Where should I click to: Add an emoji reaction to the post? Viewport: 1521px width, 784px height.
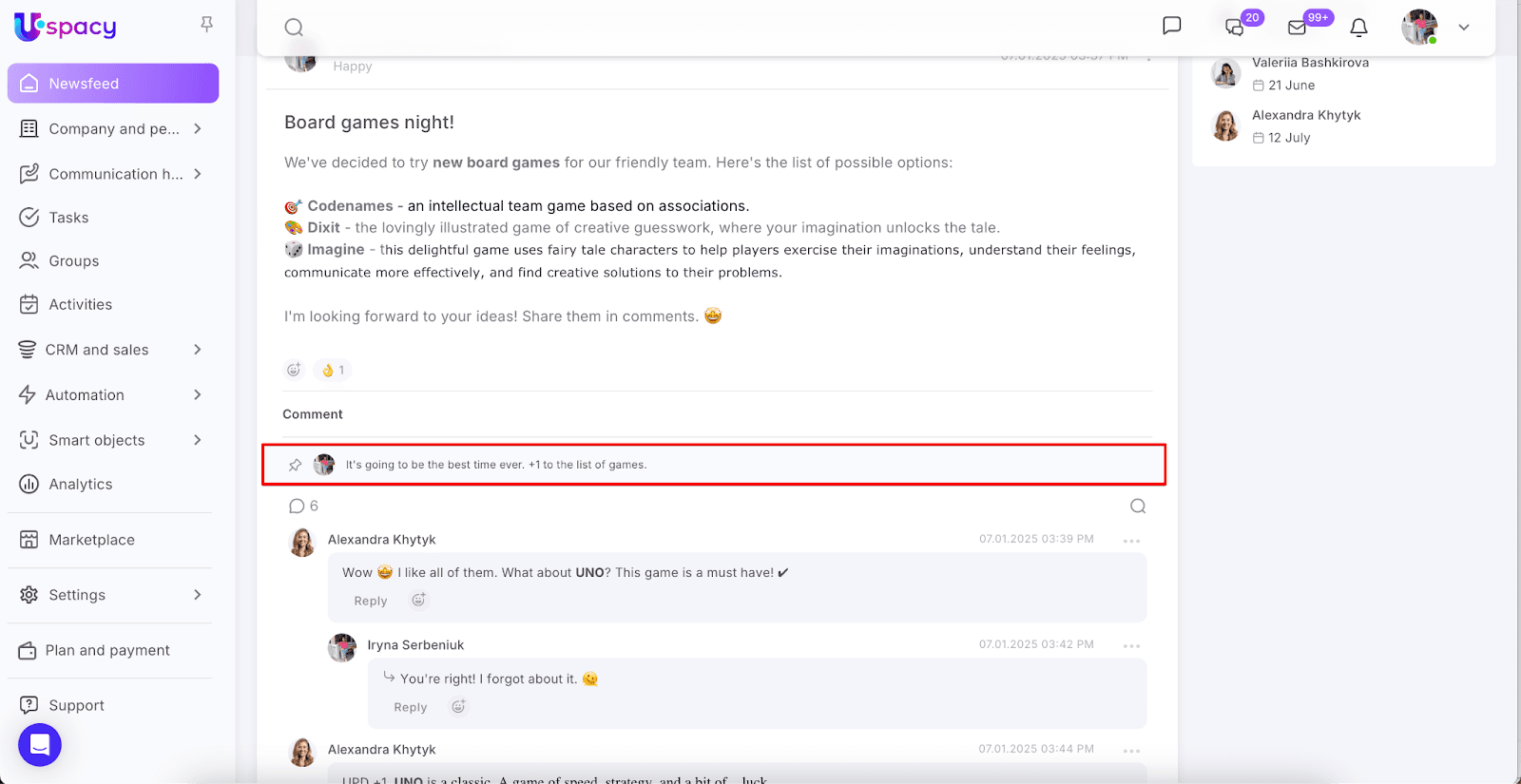[294, 370]
